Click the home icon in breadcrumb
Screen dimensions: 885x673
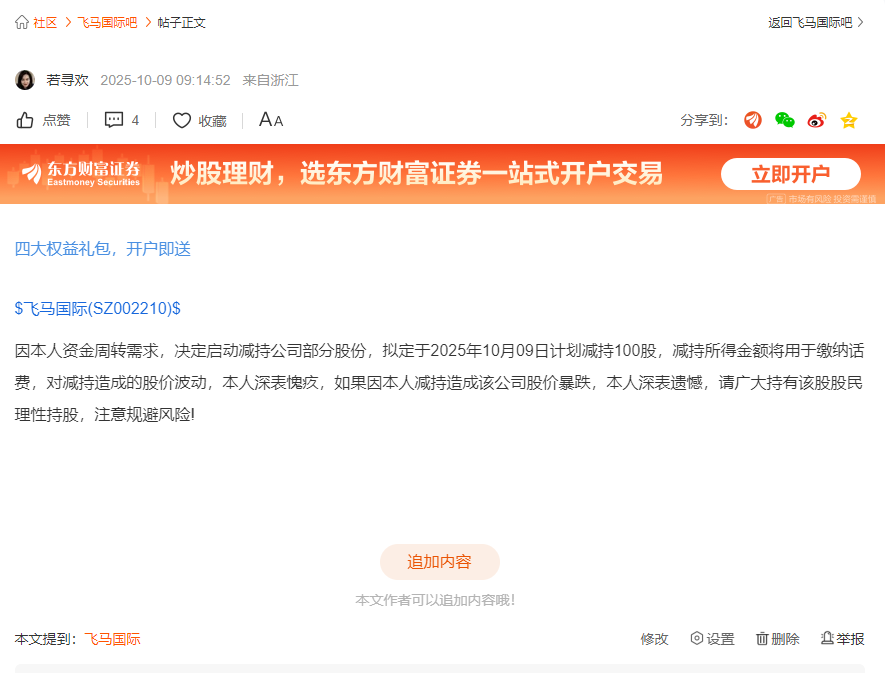(x=22, y=23)
